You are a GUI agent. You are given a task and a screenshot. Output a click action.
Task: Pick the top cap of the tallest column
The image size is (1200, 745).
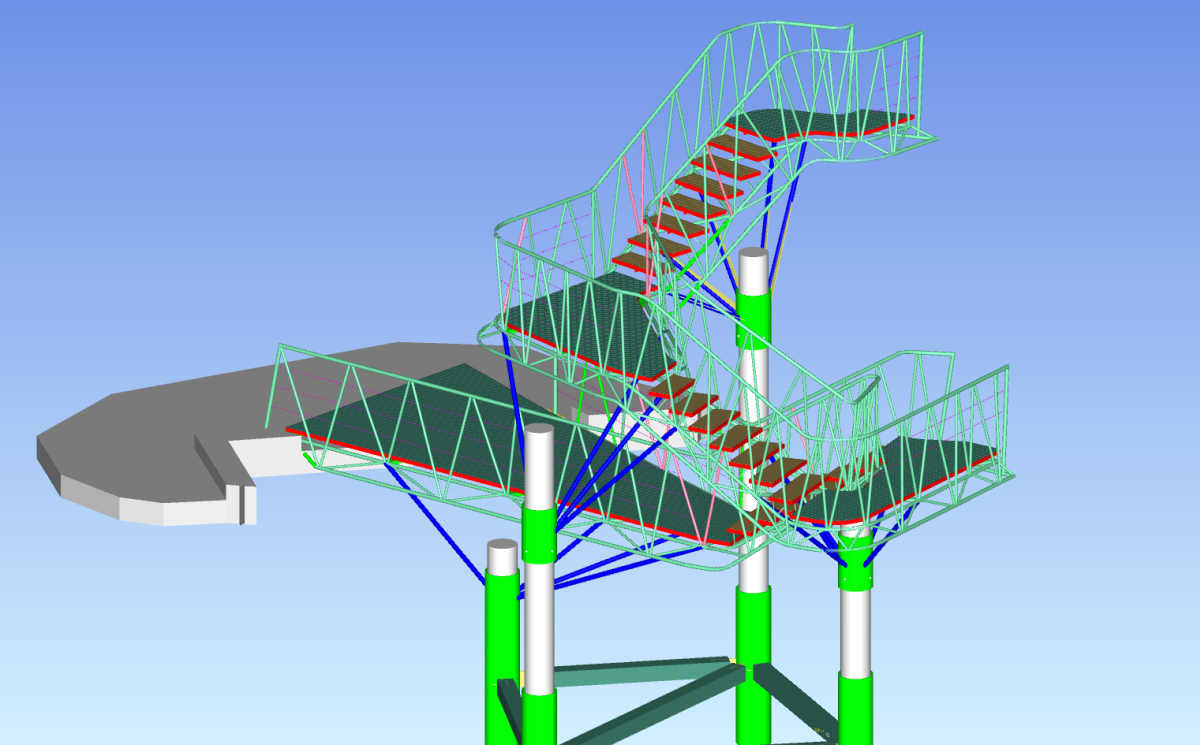coord(754,254)
